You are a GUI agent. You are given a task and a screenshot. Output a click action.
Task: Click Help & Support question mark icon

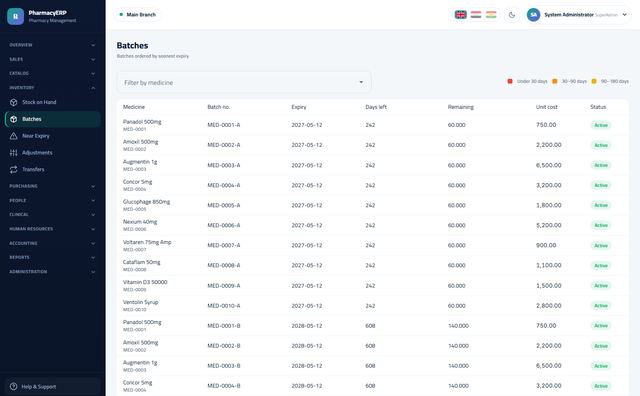coord(13,386)
